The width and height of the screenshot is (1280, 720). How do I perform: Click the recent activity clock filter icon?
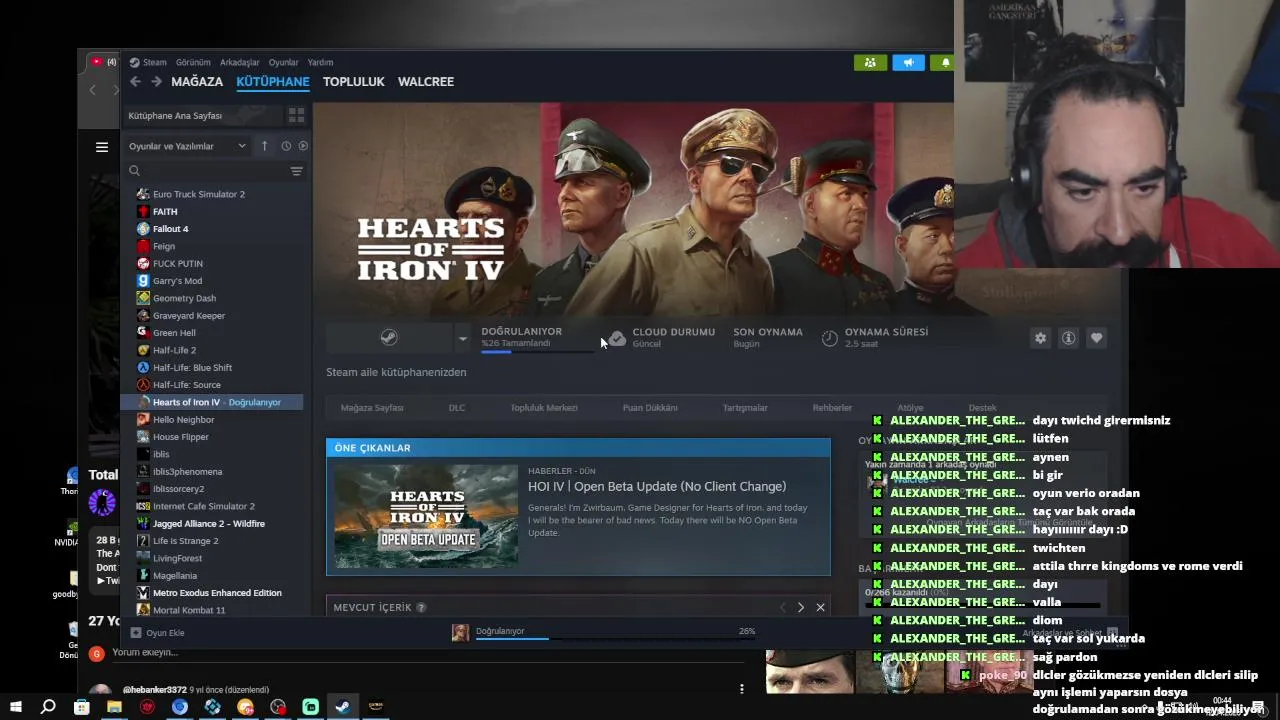(x=285, y=146)
